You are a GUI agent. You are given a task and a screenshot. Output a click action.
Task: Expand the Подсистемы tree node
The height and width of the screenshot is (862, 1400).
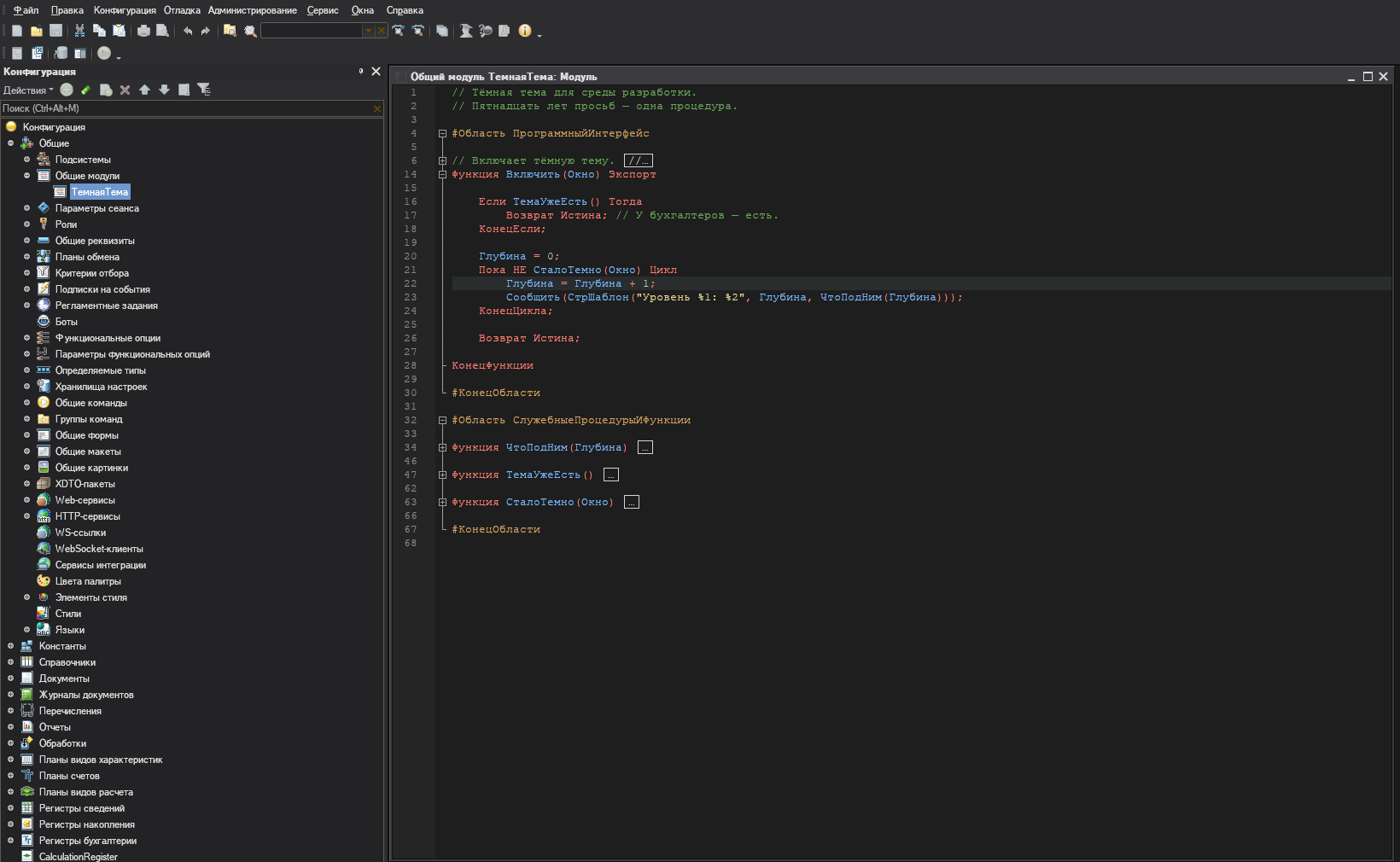(x=26, y=160)
